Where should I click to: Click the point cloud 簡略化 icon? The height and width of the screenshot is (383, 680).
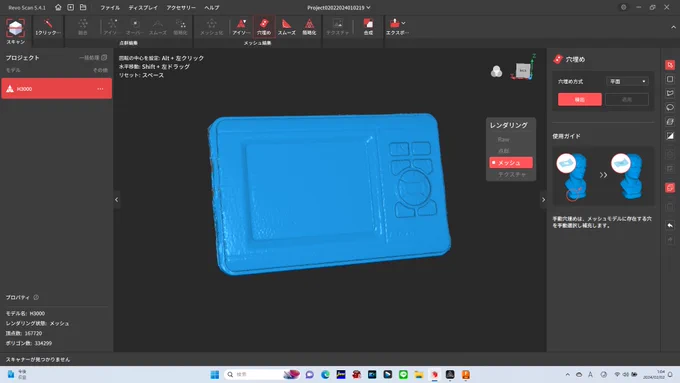tap(180, 27)
